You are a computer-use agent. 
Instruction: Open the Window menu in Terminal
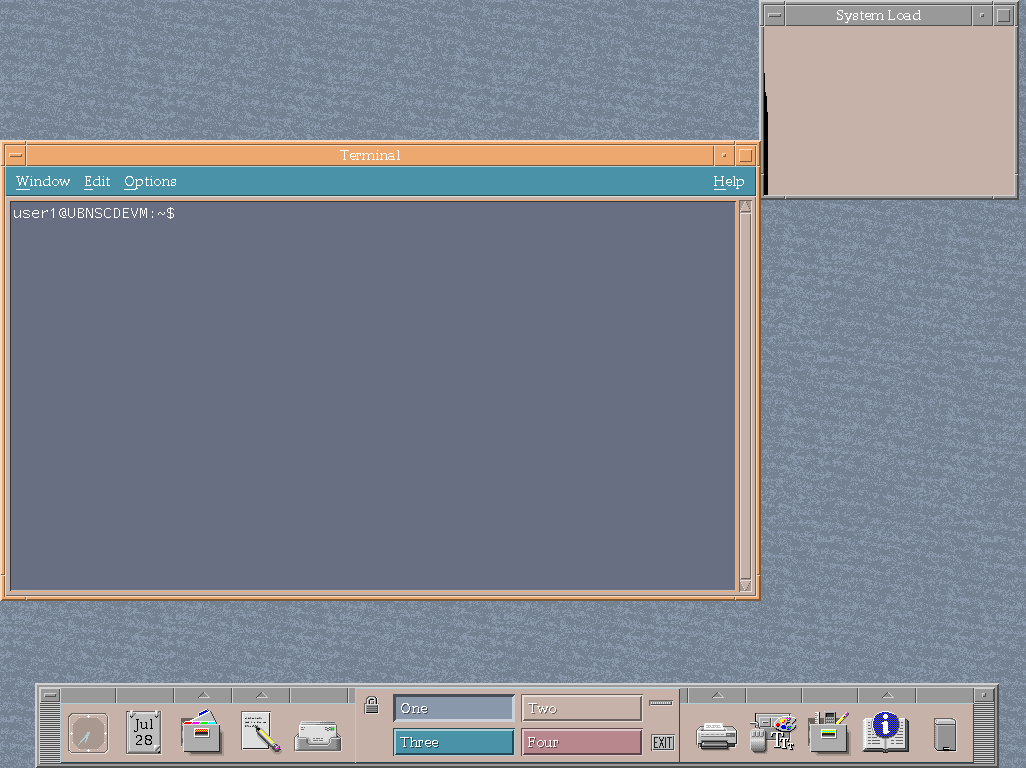point(43,181)
